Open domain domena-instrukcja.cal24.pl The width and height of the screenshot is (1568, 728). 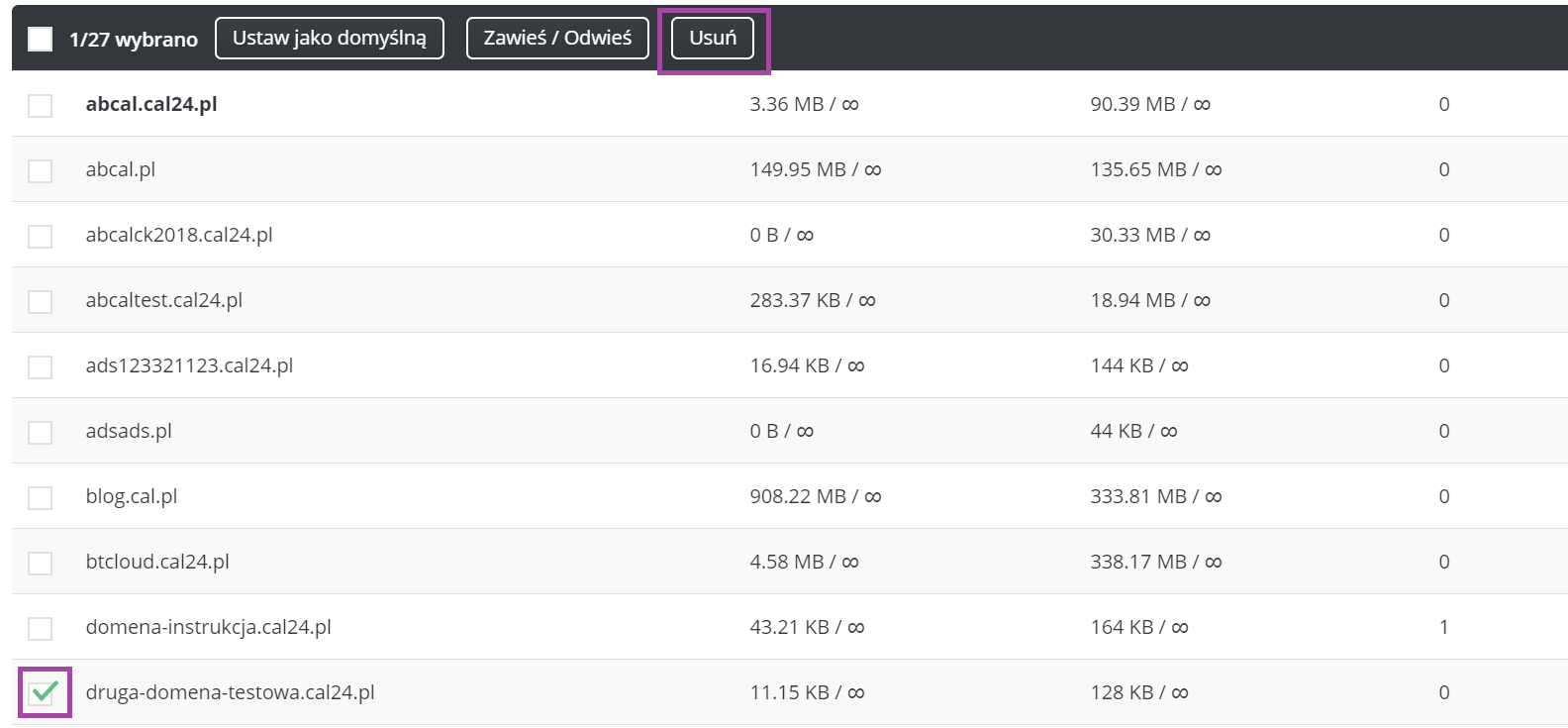209,627
